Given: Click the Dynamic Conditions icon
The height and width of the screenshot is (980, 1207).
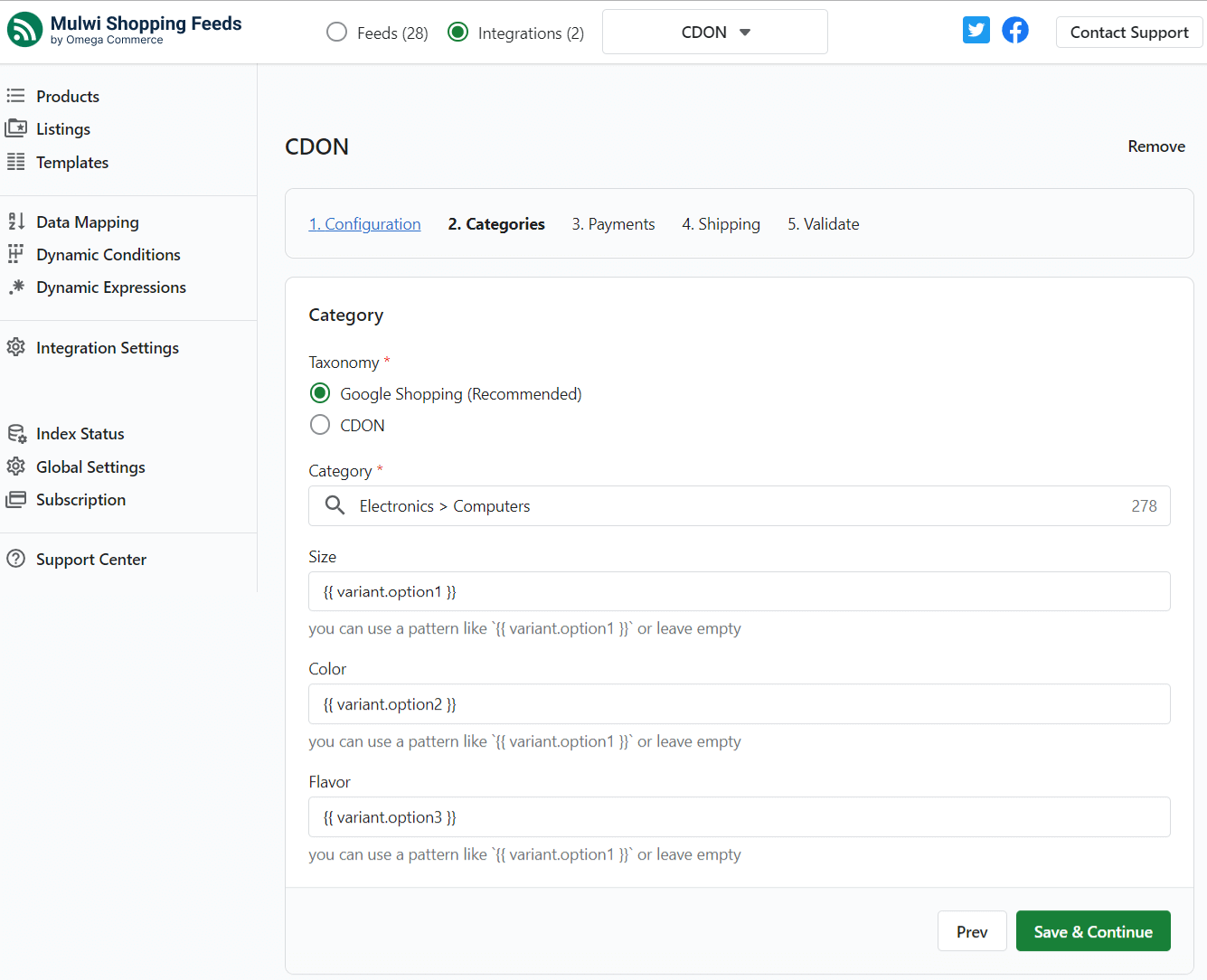Looking at the screenshot, I should pos(16,254).
